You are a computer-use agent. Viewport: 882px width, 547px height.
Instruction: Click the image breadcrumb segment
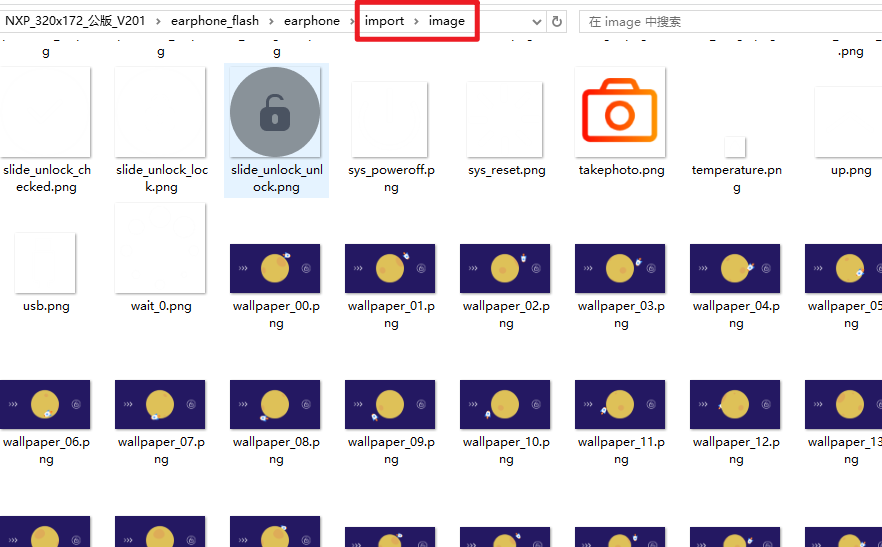click(x=447, y=21)
